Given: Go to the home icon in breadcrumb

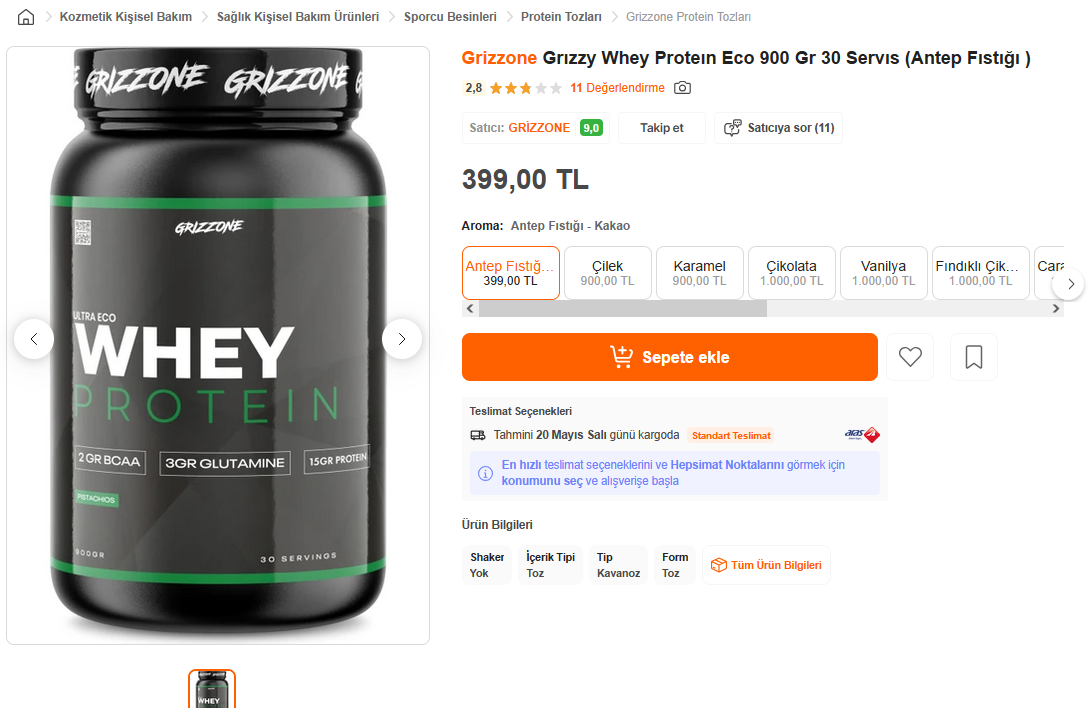Looking at the screenshot, I should [x=26, y=17].
